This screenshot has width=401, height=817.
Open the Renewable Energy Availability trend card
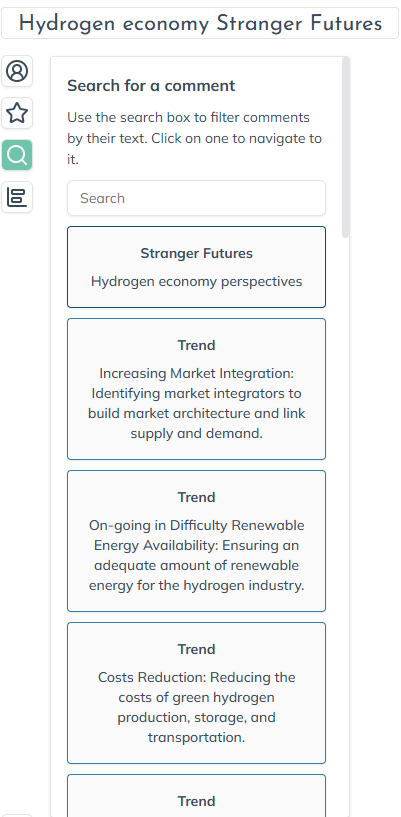(196, 541)
